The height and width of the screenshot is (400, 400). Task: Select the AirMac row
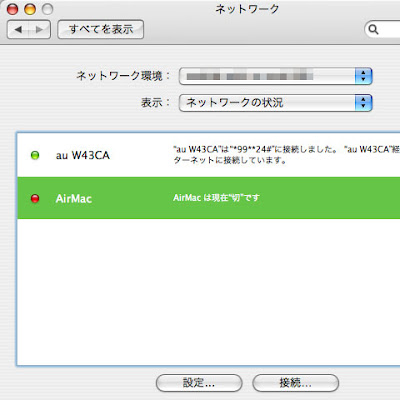[209, 198]
